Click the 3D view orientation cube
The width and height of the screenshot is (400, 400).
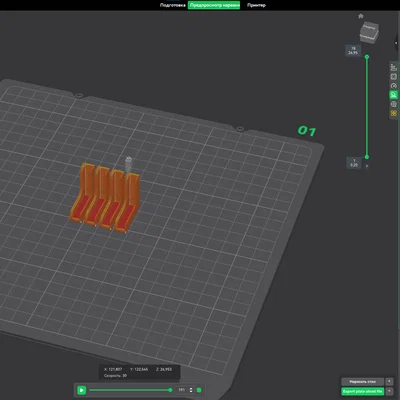pos(369,33)
